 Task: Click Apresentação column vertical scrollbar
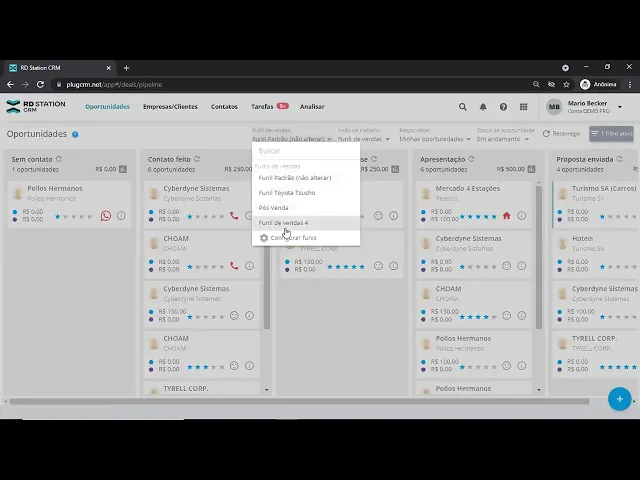pyautogui.click(x=539, y=257)
